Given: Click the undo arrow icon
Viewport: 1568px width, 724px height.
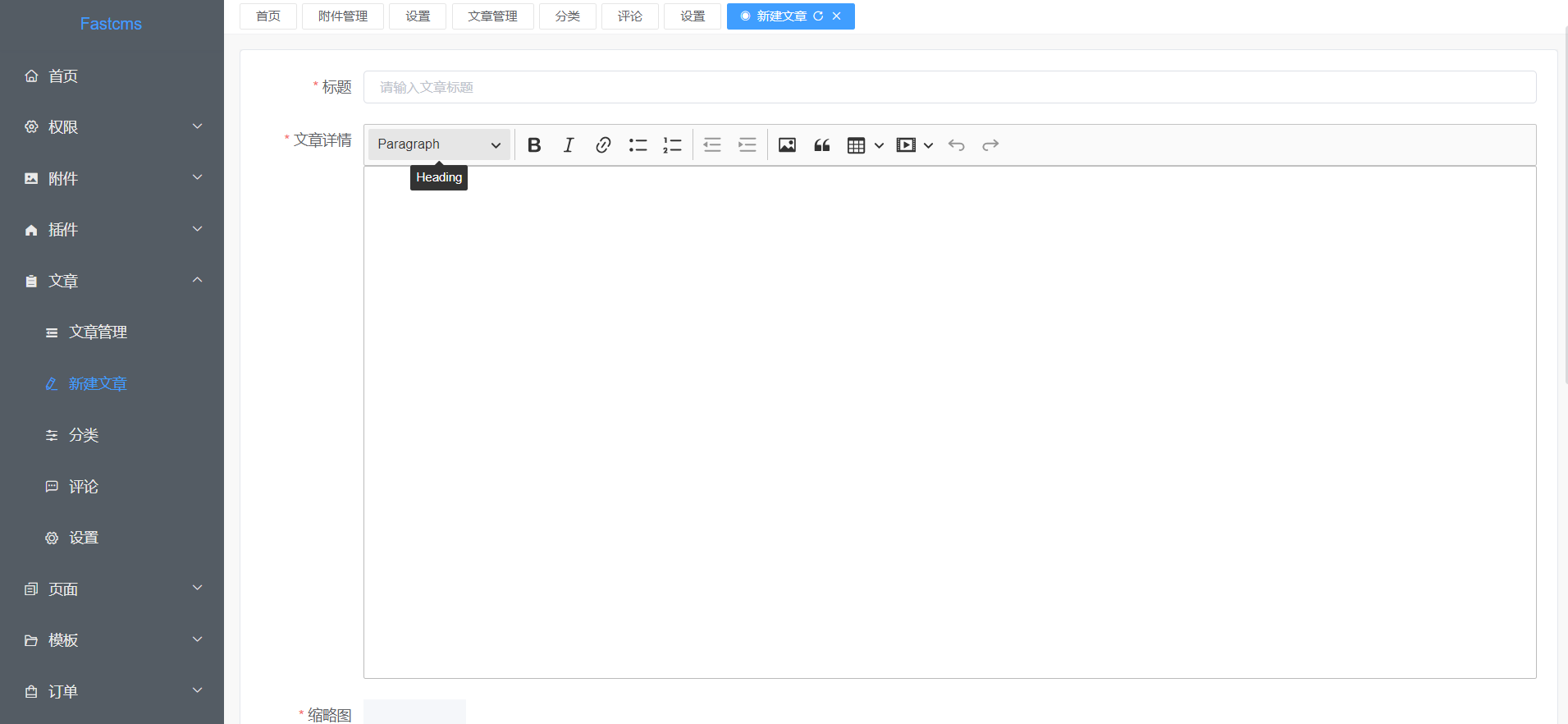Looking at the screenshot, I should tap(956, 145).
